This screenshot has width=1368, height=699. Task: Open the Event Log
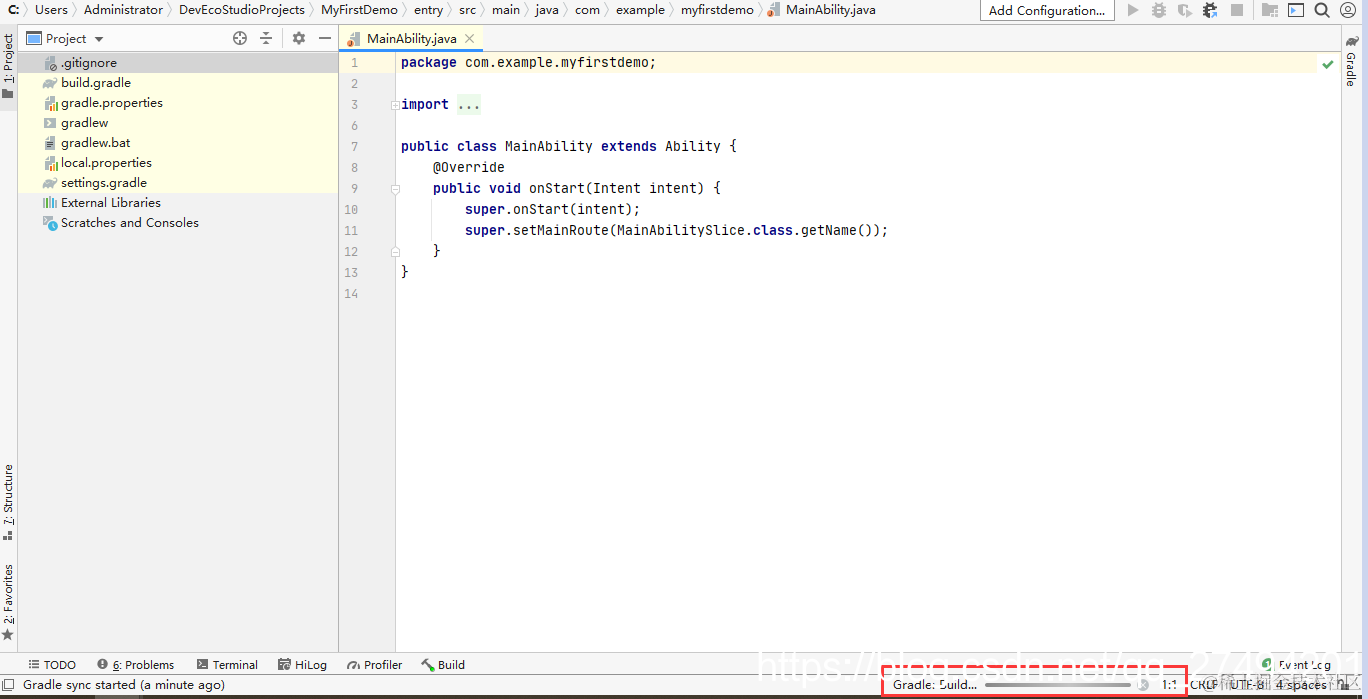pyautogui.click(x=1297, y=665)
